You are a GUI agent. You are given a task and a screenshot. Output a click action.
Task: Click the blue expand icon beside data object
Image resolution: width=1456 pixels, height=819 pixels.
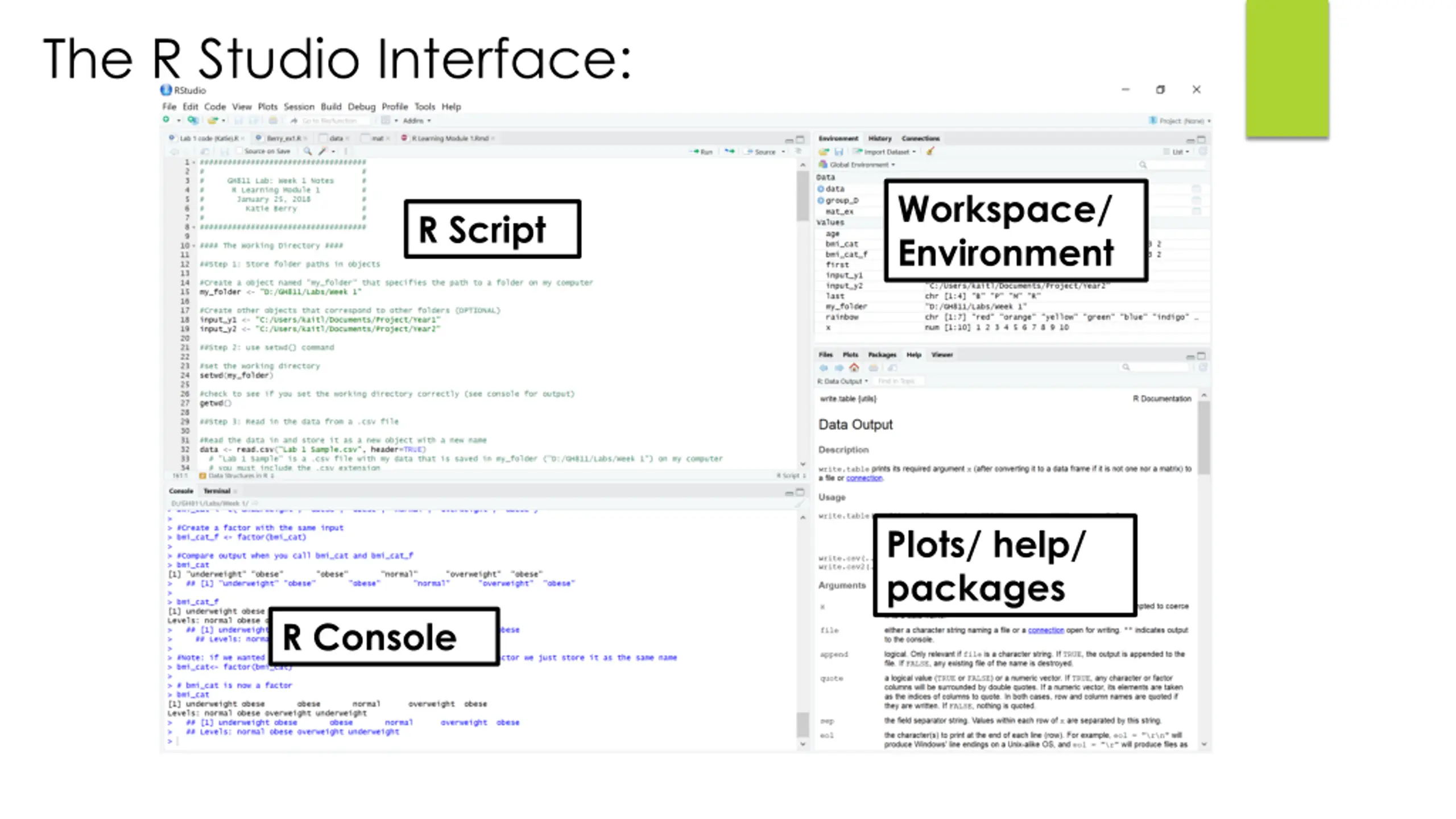[821, 189]
